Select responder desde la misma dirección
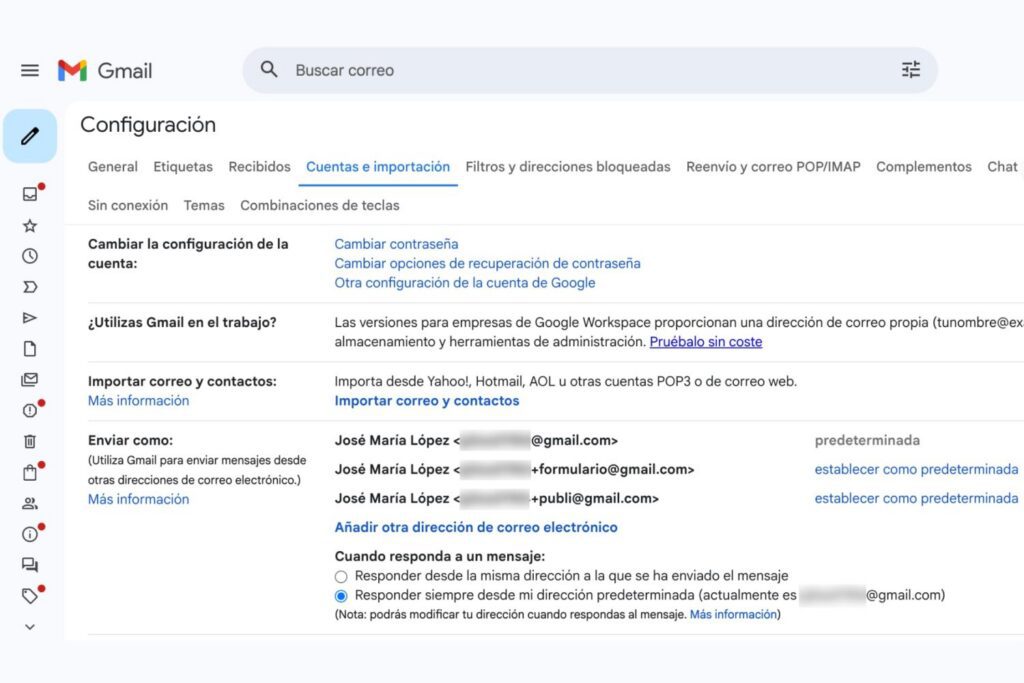This screenshot has width=1024, height=683. pyautogui.click(x=341, y=575)
